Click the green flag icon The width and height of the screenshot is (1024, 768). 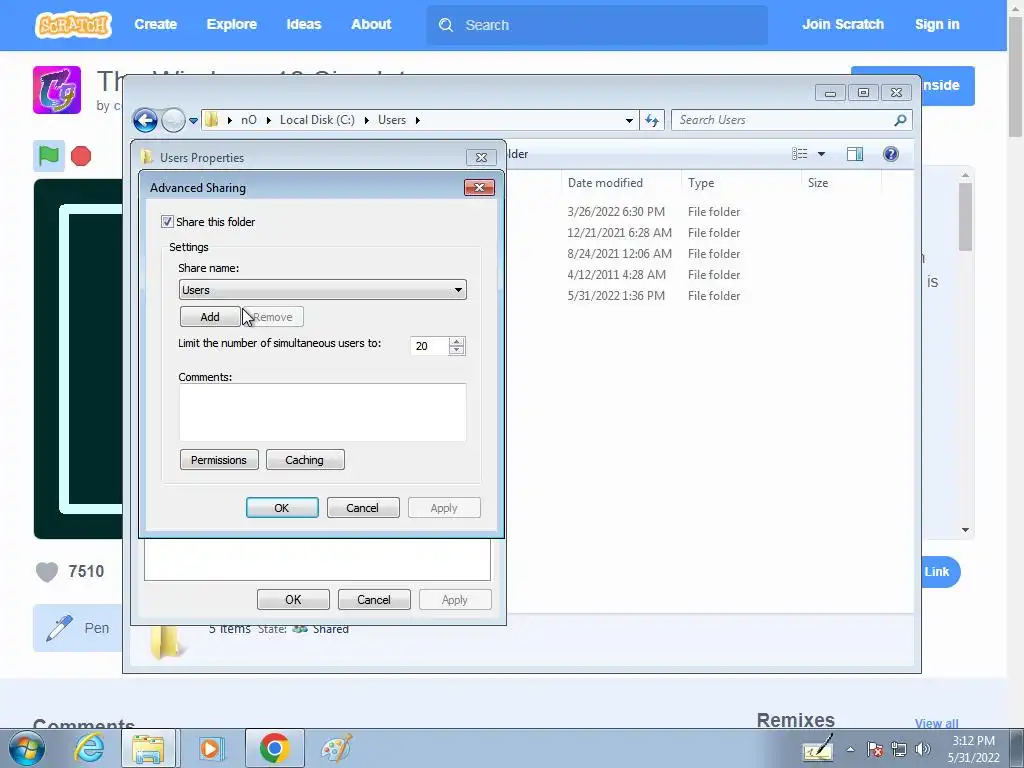[49, 156]
